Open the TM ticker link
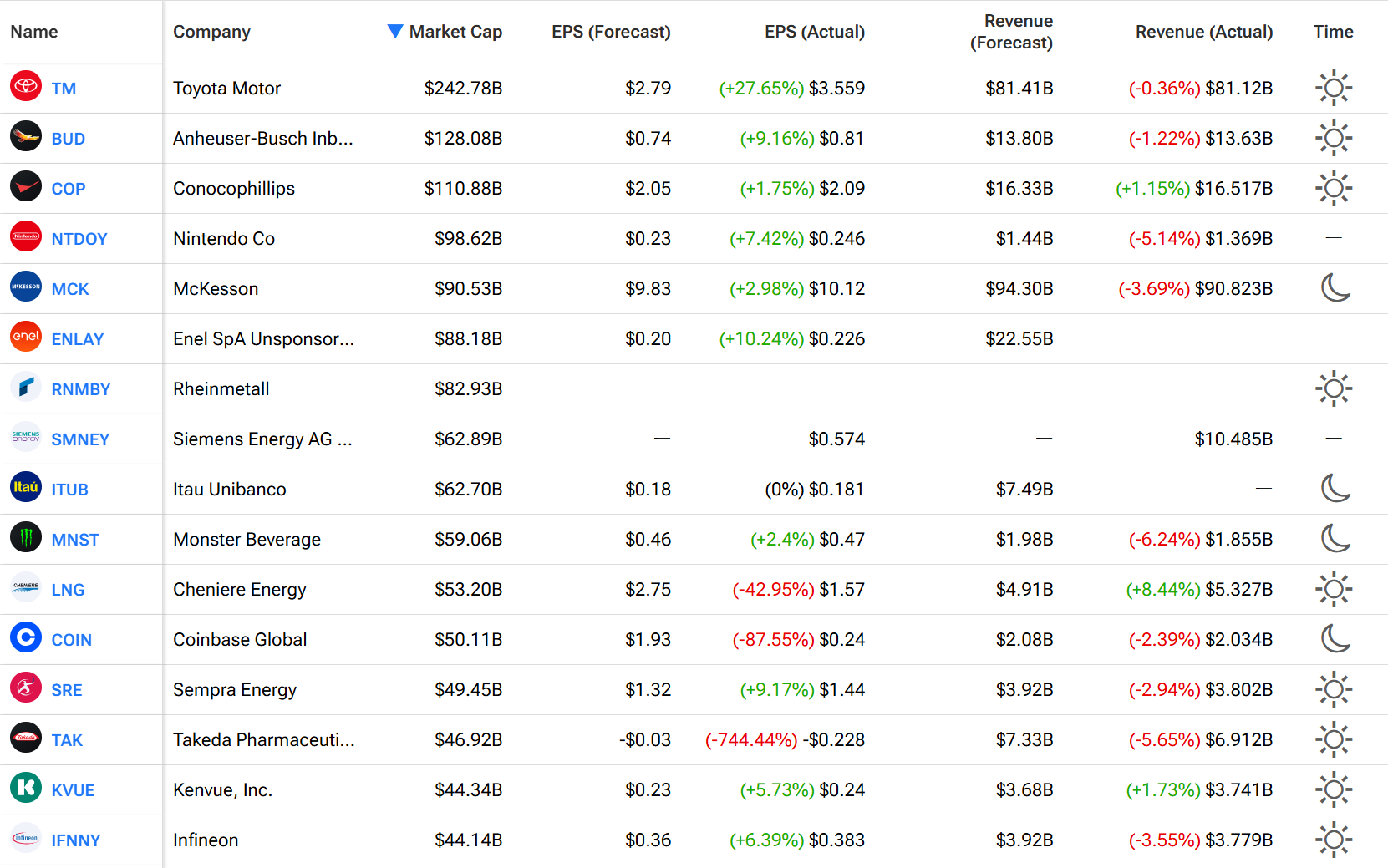1388x868 pixels. (x=64, y=89)
